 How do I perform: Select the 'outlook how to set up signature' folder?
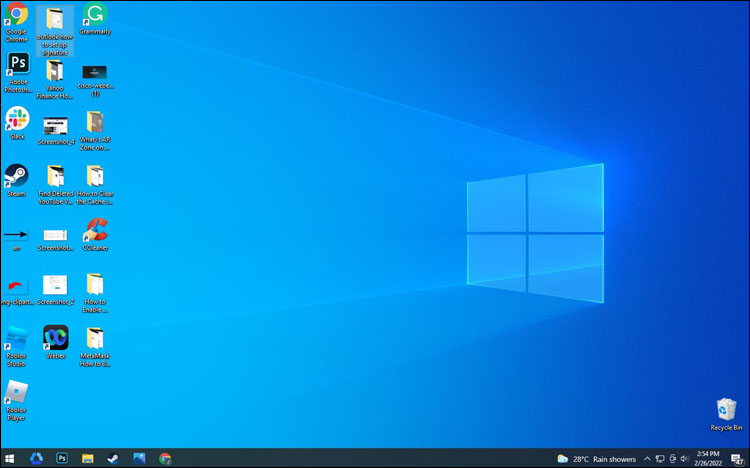[55, 31]
